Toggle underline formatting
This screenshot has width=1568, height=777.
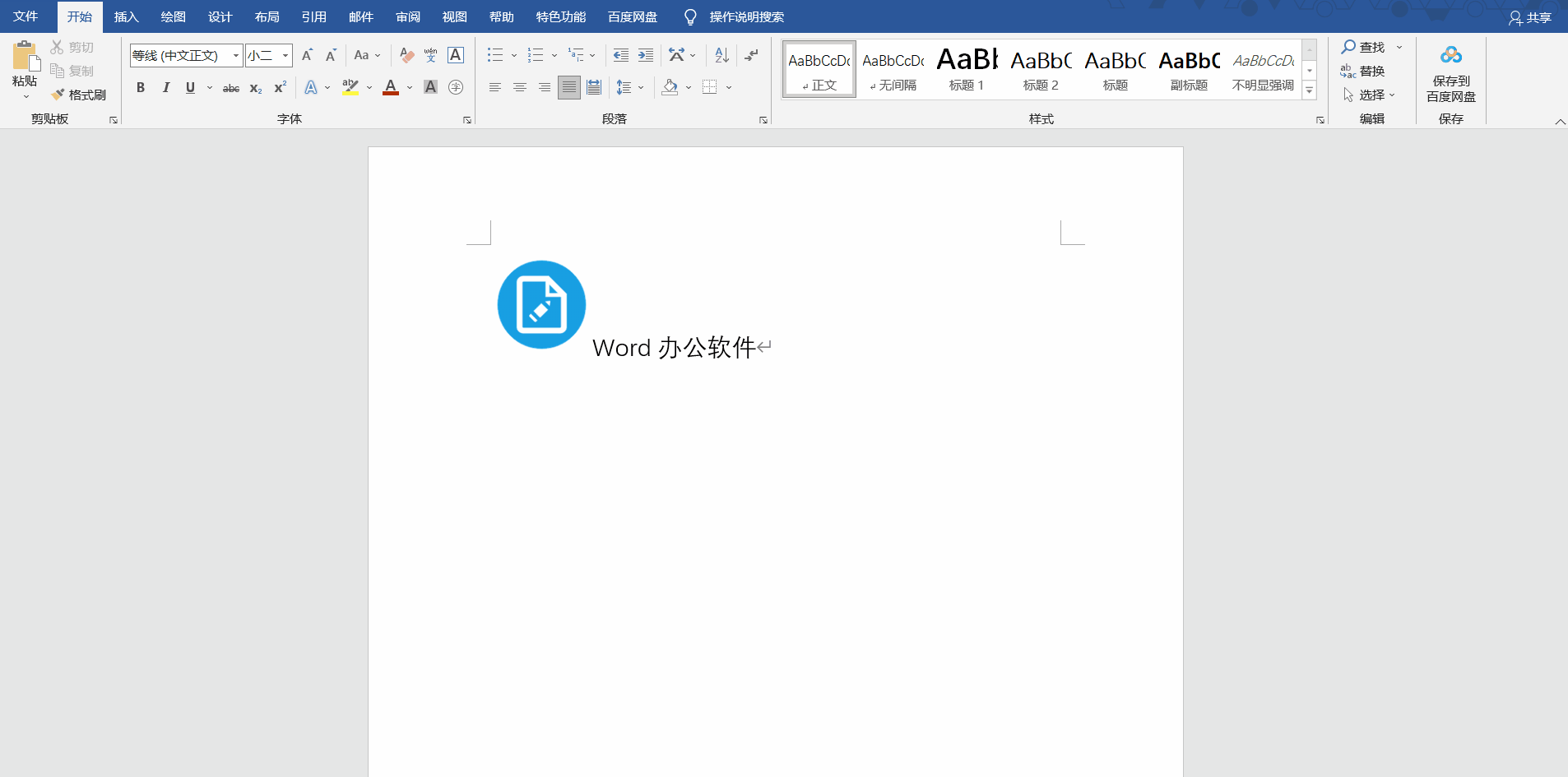pos(188,88)
